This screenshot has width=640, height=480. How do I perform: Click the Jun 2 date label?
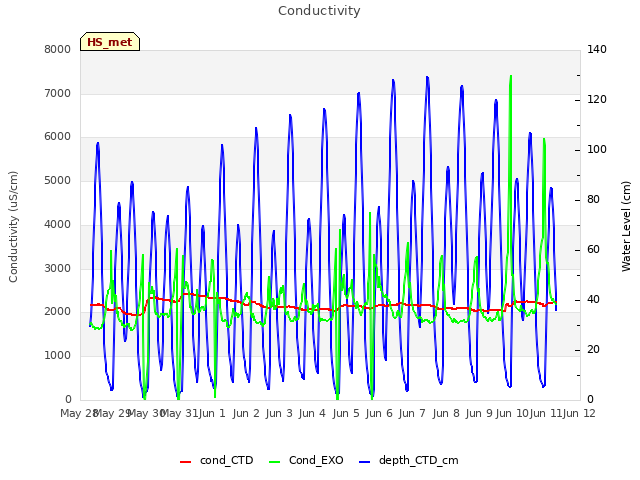[246, 413]
